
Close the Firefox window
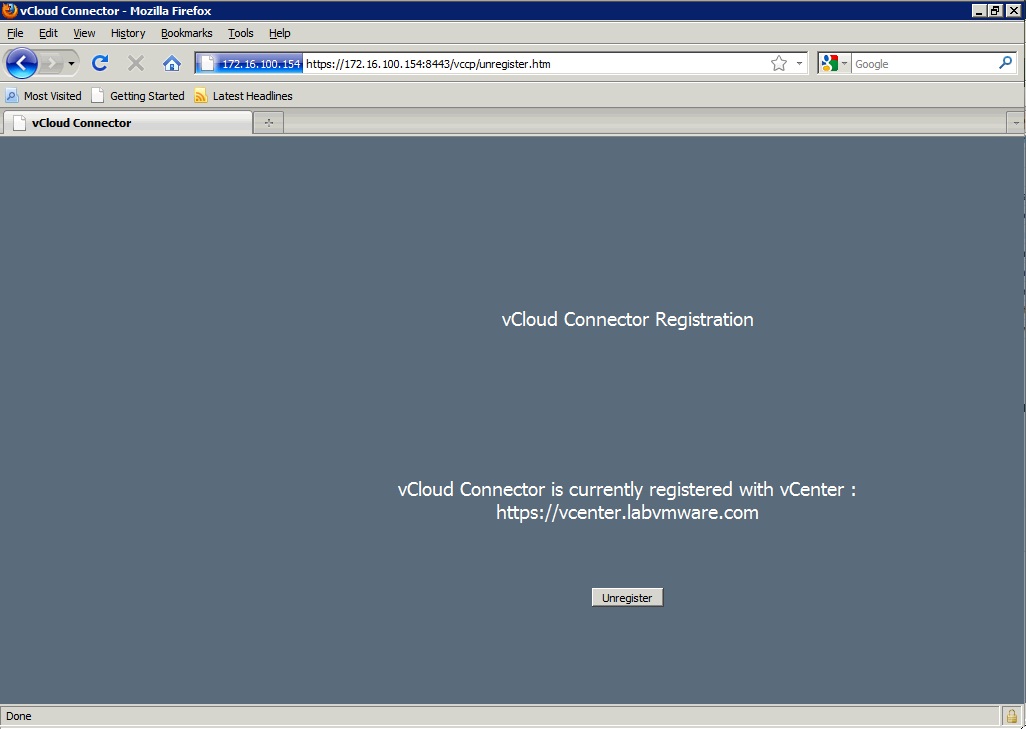(1013, 10)
